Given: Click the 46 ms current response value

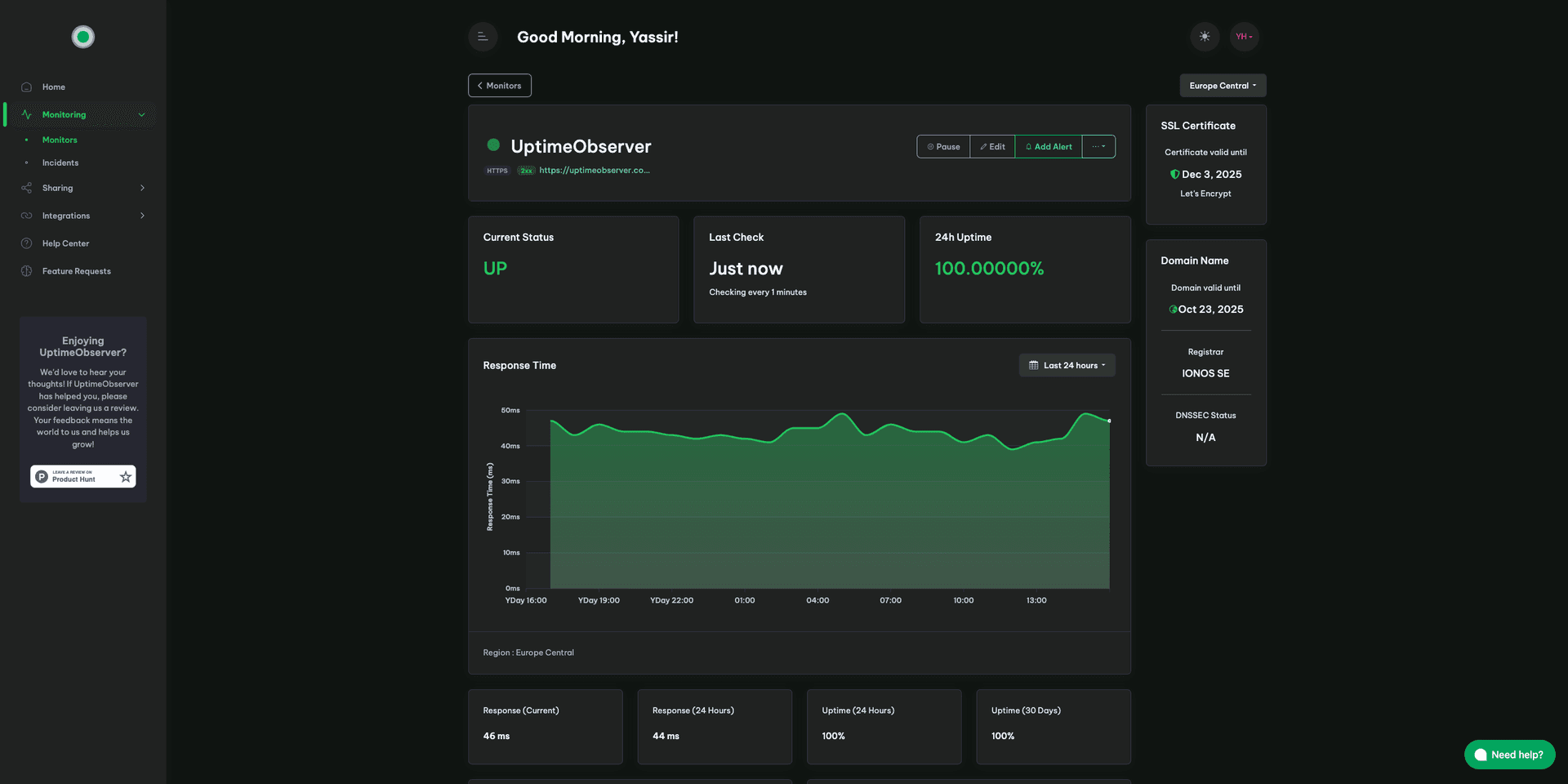Looking at the screenshot, I should (x=497, y=736).
